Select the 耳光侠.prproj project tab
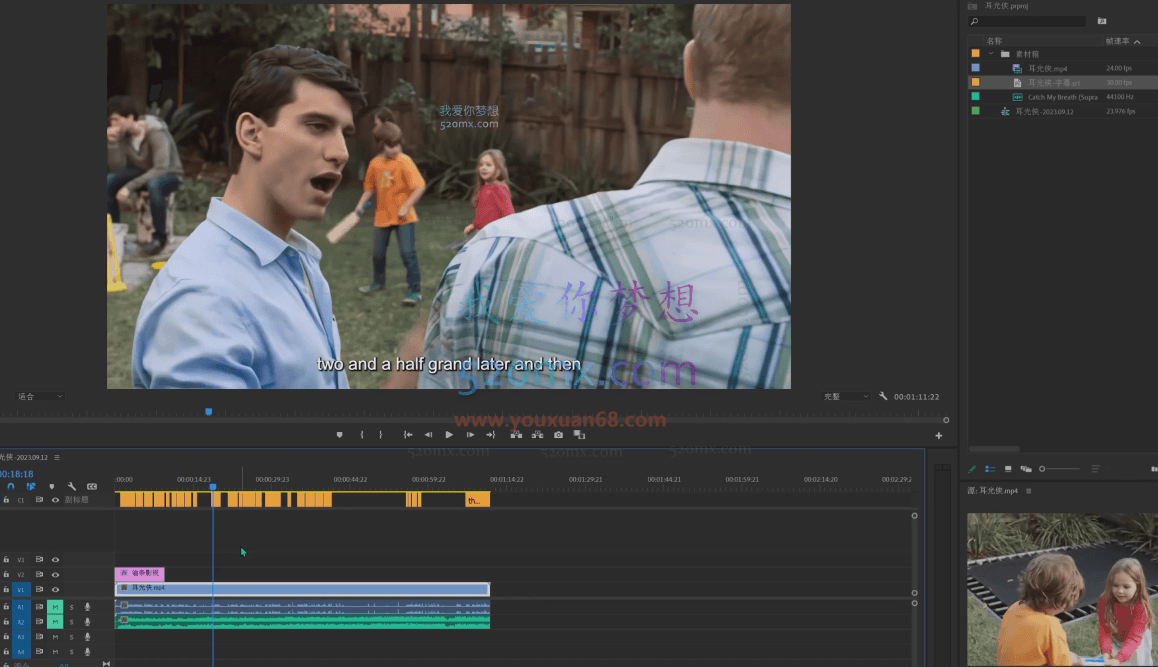This screenshot has height=667, width=1158. 1007,6
